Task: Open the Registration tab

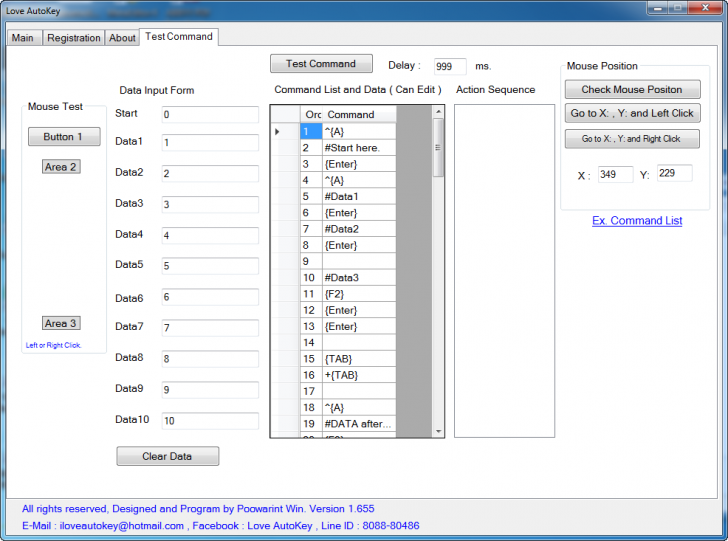Action: coord(73,38)
